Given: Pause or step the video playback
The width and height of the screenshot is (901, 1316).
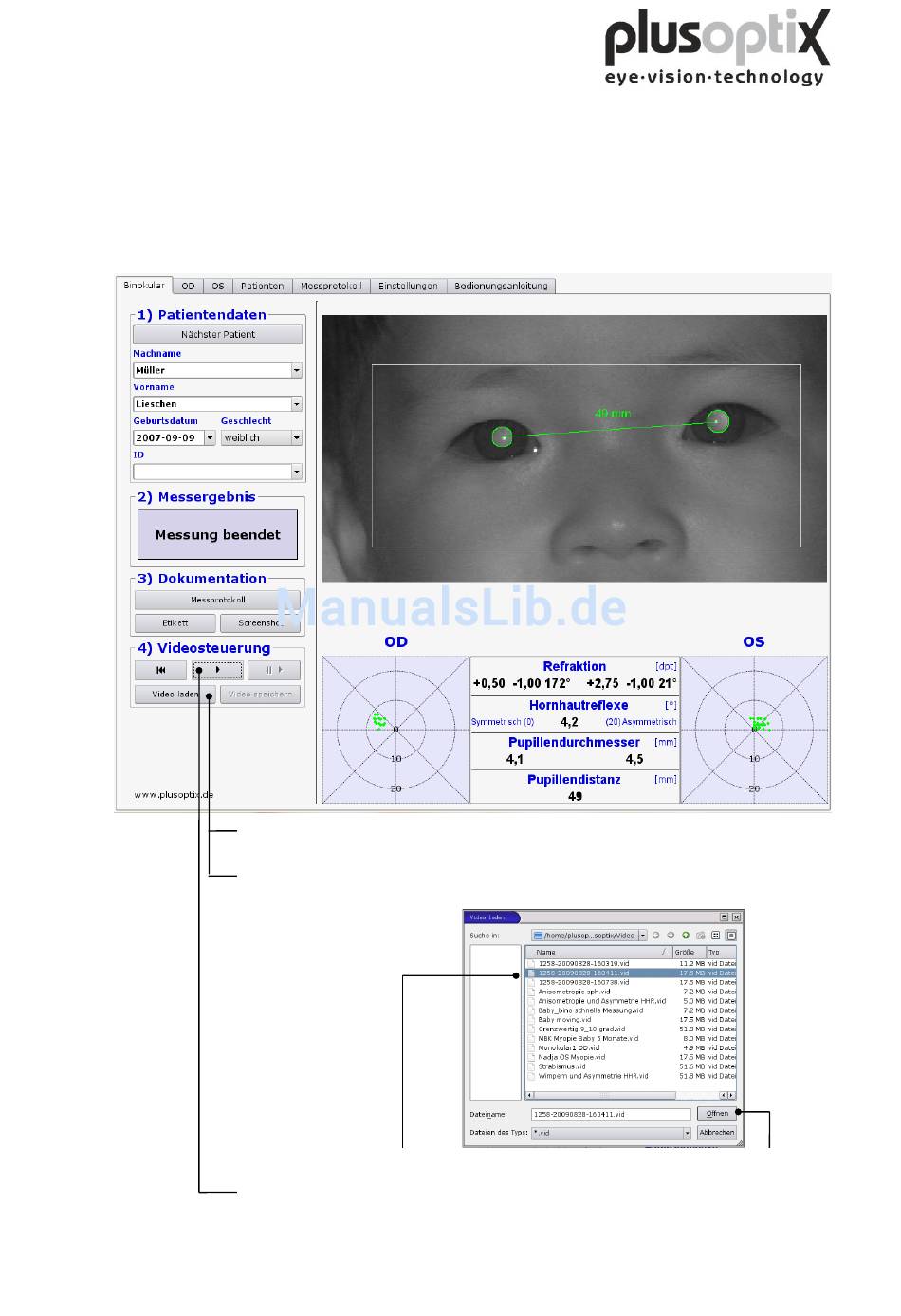Looking at the screenshot, I should (274, 670).
